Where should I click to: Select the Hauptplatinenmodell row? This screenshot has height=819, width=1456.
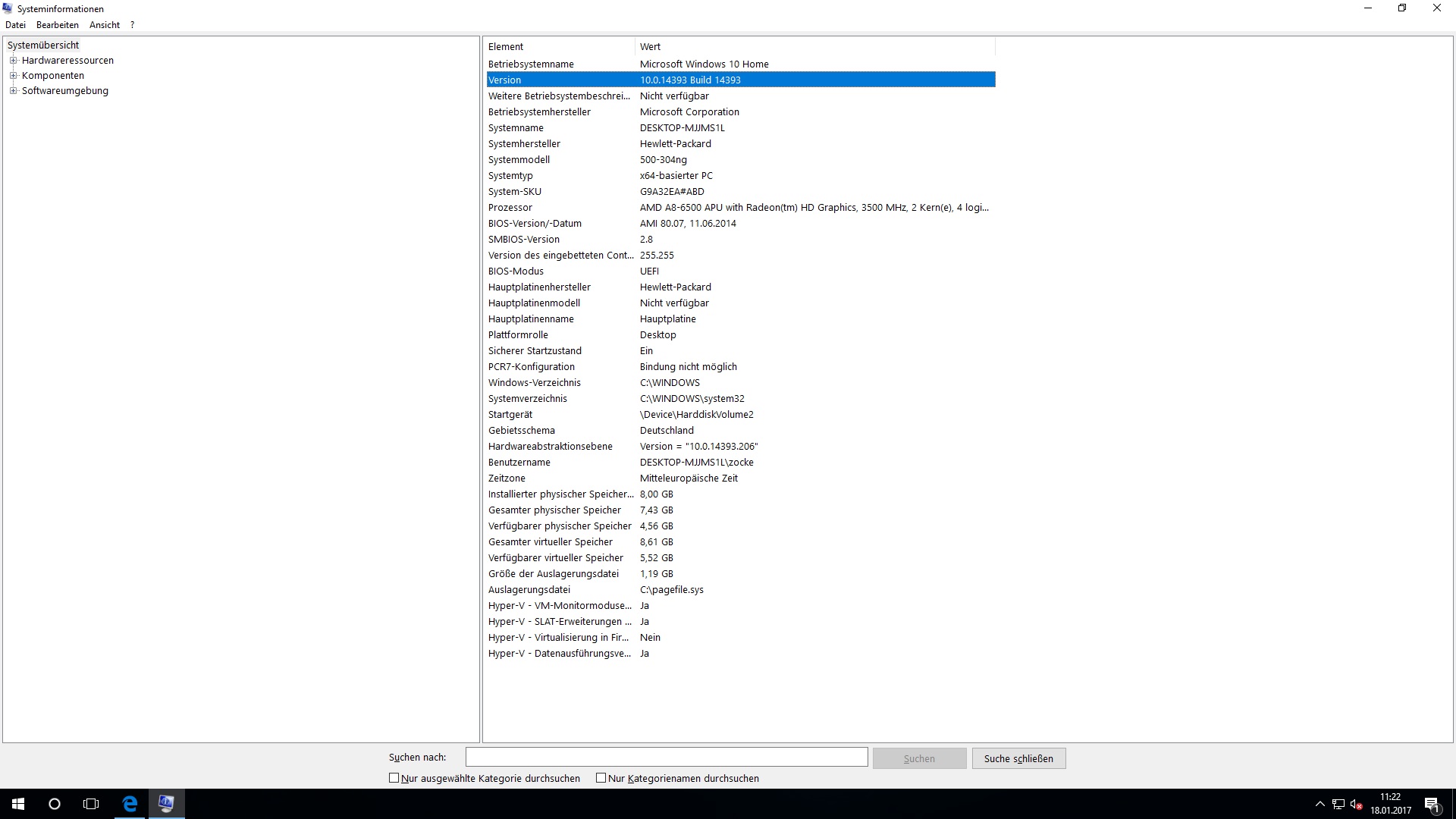point(741,303)
